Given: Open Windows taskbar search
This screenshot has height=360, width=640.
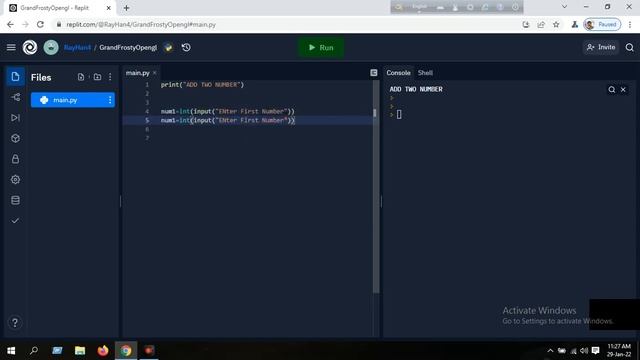Looking at the screenshot, I should pyautogui.click(x=34, y=350).
